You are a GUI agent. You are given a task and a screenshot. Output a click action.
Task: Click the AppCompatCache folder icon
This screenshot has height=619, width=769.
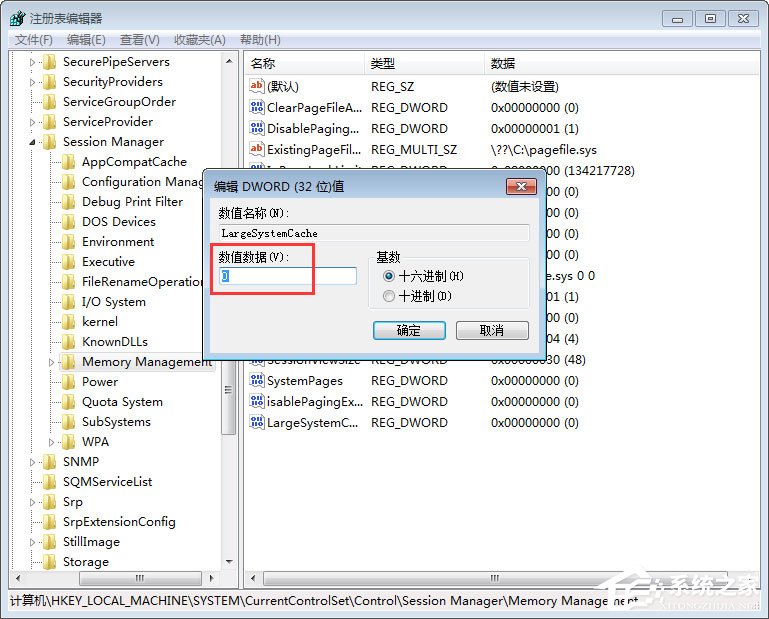tap(69, 162)
